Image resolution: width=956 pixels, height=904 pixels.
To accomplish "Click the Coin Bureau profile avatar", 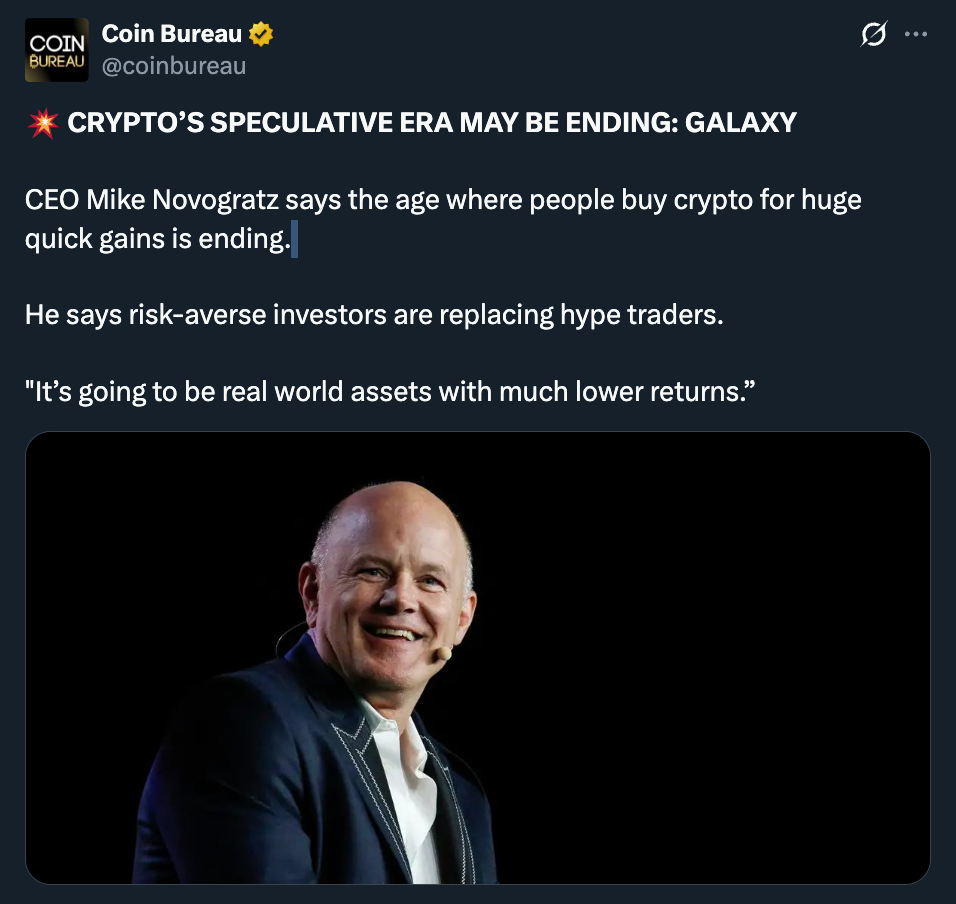I will [56, 50].
